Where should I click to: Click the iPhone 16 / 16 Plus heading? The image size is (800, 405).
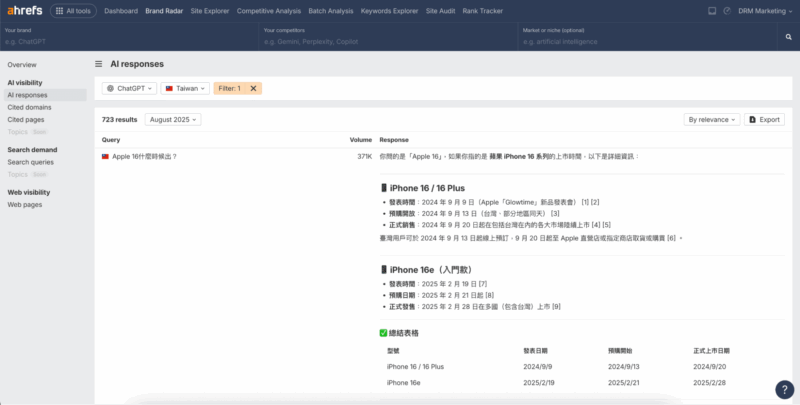pyautogui.click(x=427, y=188)
